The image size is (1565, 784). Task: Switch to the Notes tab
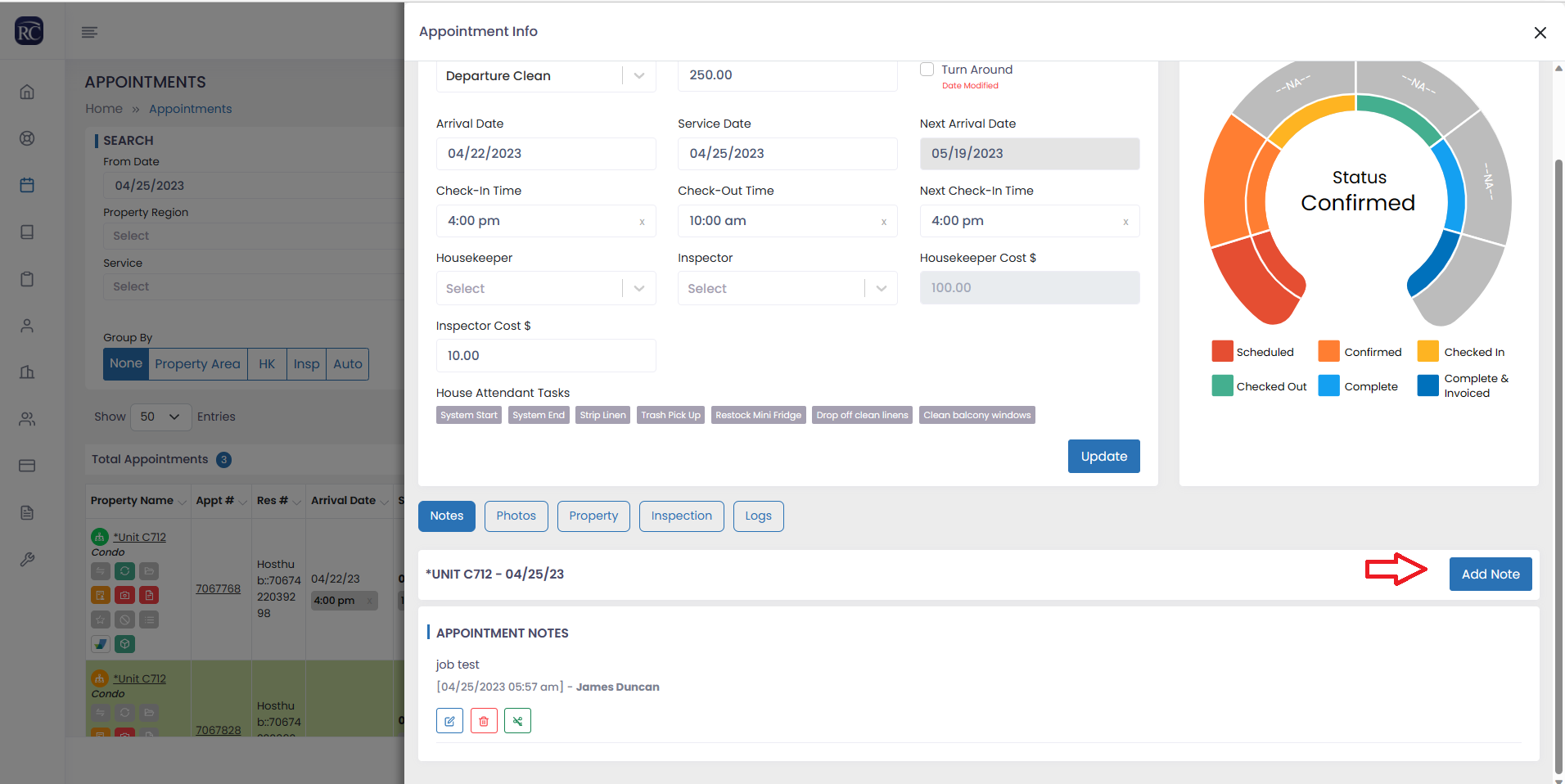(447, 516)
